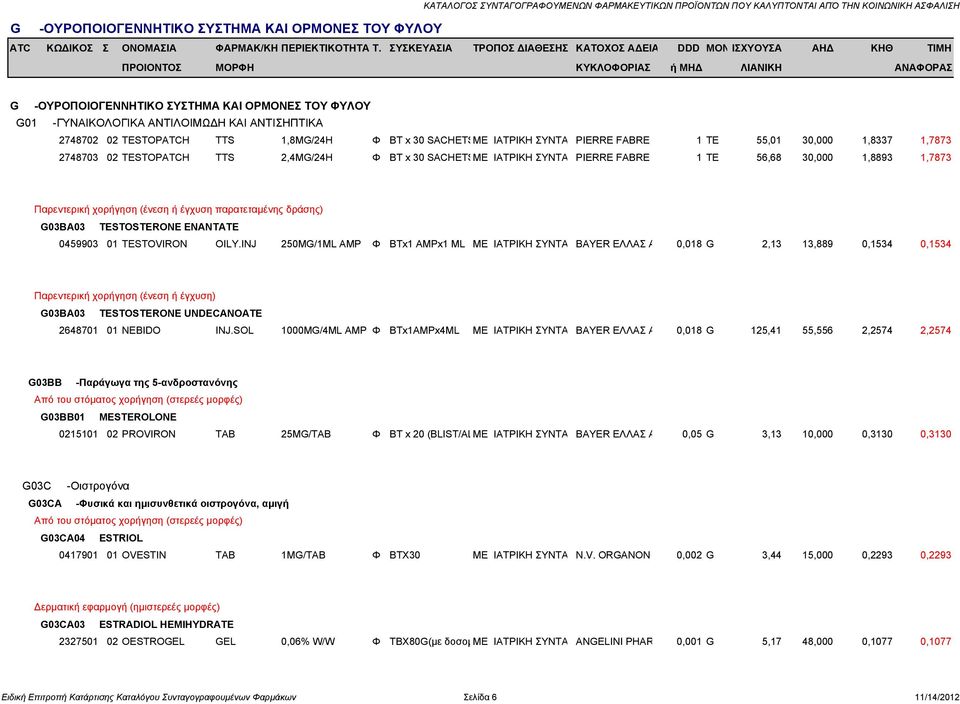The height and width of the screenshot is (704, 960).
Task: Click the ΑΗΔ column header
Action: [x=822, y=48]
